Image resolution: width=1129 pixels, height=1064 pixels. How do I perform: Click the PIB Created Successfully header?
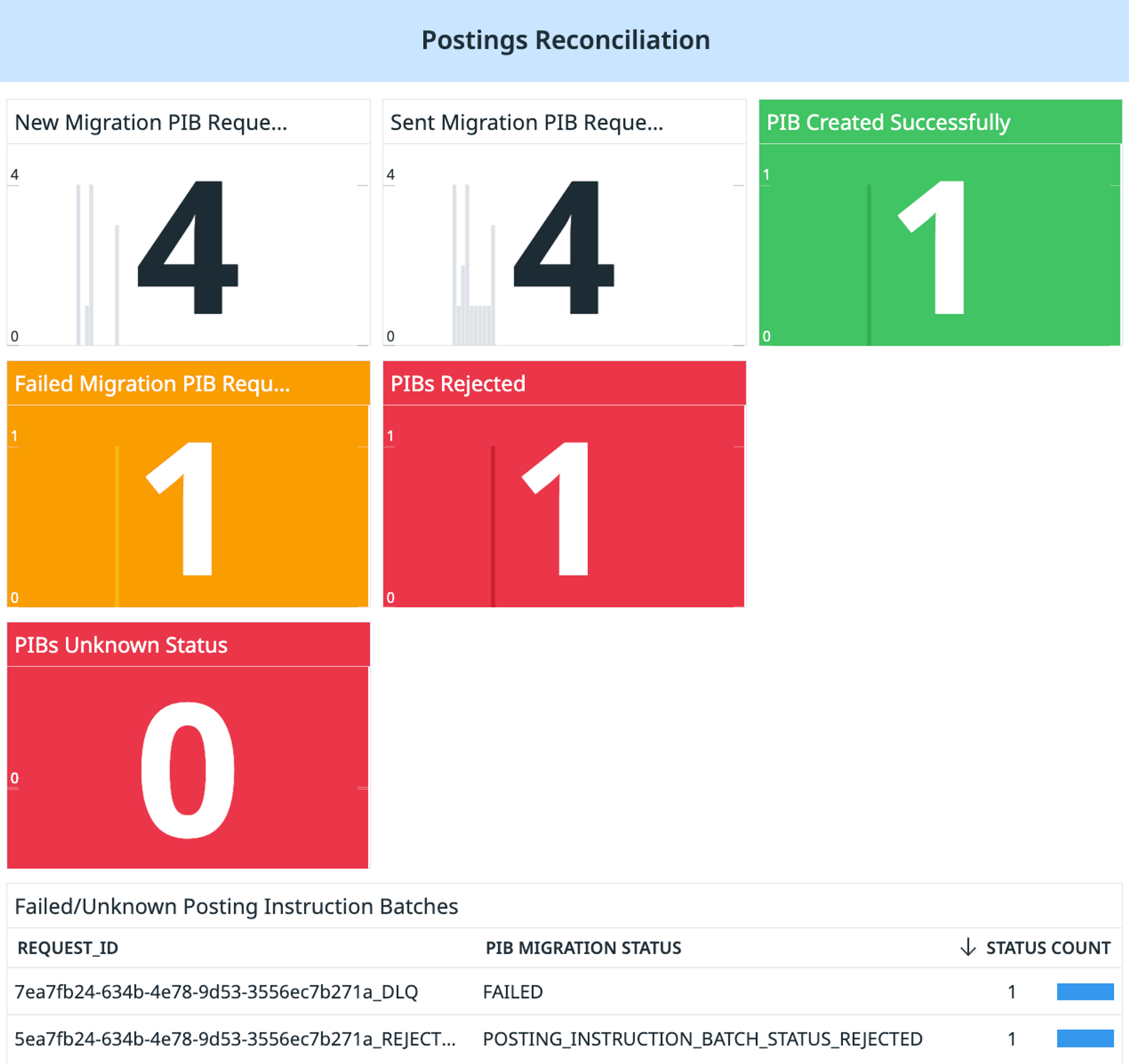click(x=888, y=123)
